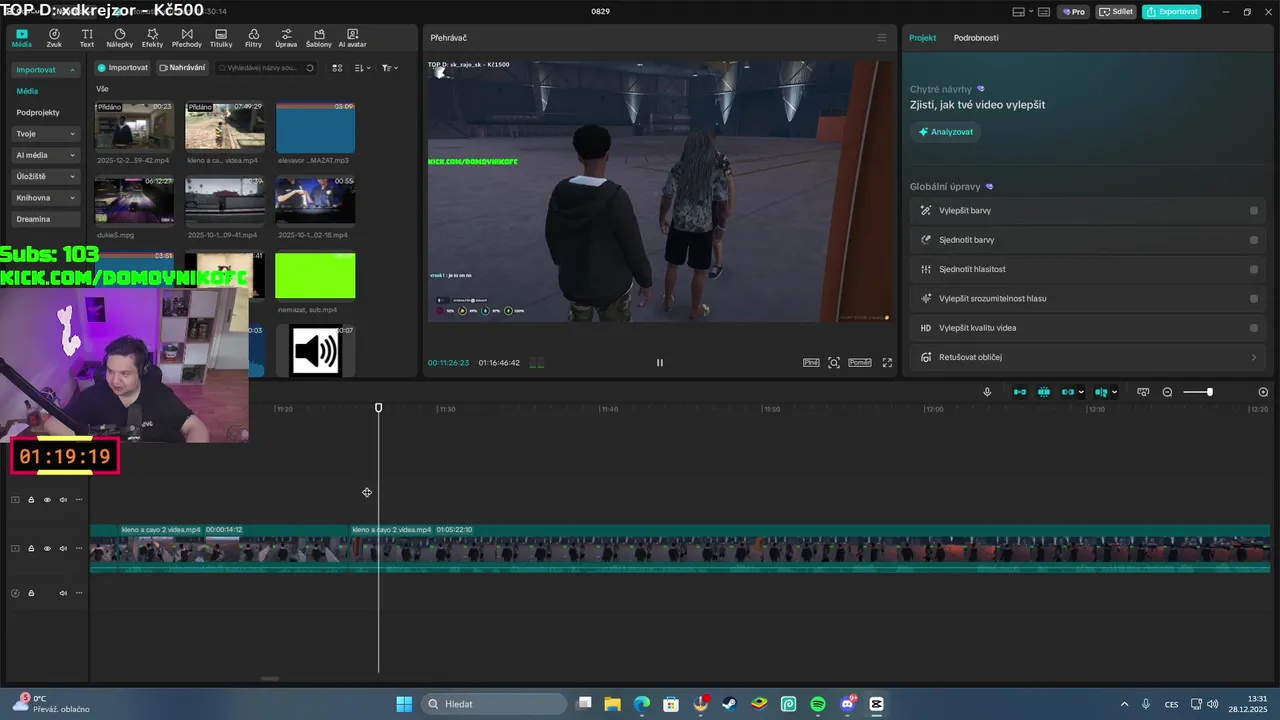This screenshot has width=1280, height=720.
Task: Lock the kleno a cayo video track
Action: coord(31,548)
